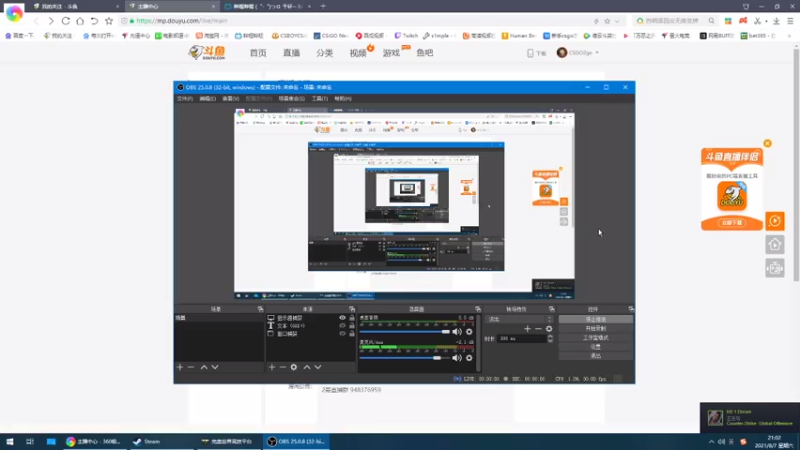The height and width of the screenshot is (450, 800).
Task: Click the bottom icon in Douyu right sidebar
Action: click(774, 268)
